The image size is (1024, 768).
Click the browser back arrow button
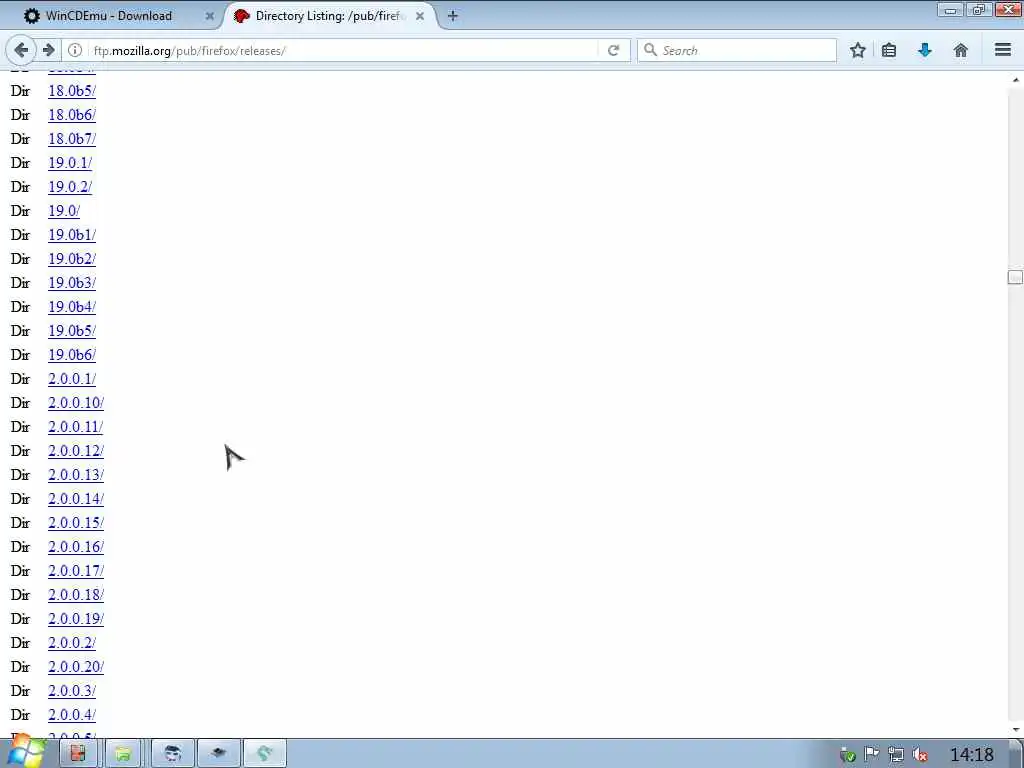(x=21, y=50)
